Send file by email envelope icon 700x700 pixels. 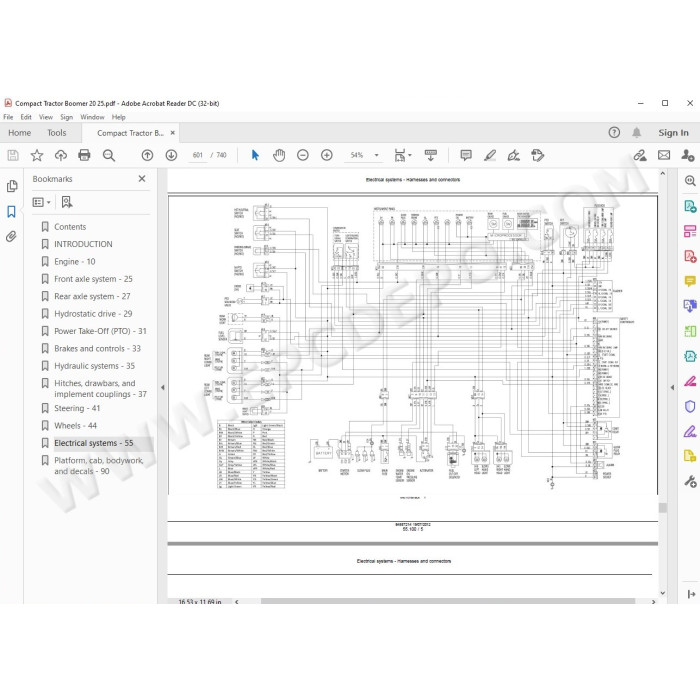tap(664, 155)
